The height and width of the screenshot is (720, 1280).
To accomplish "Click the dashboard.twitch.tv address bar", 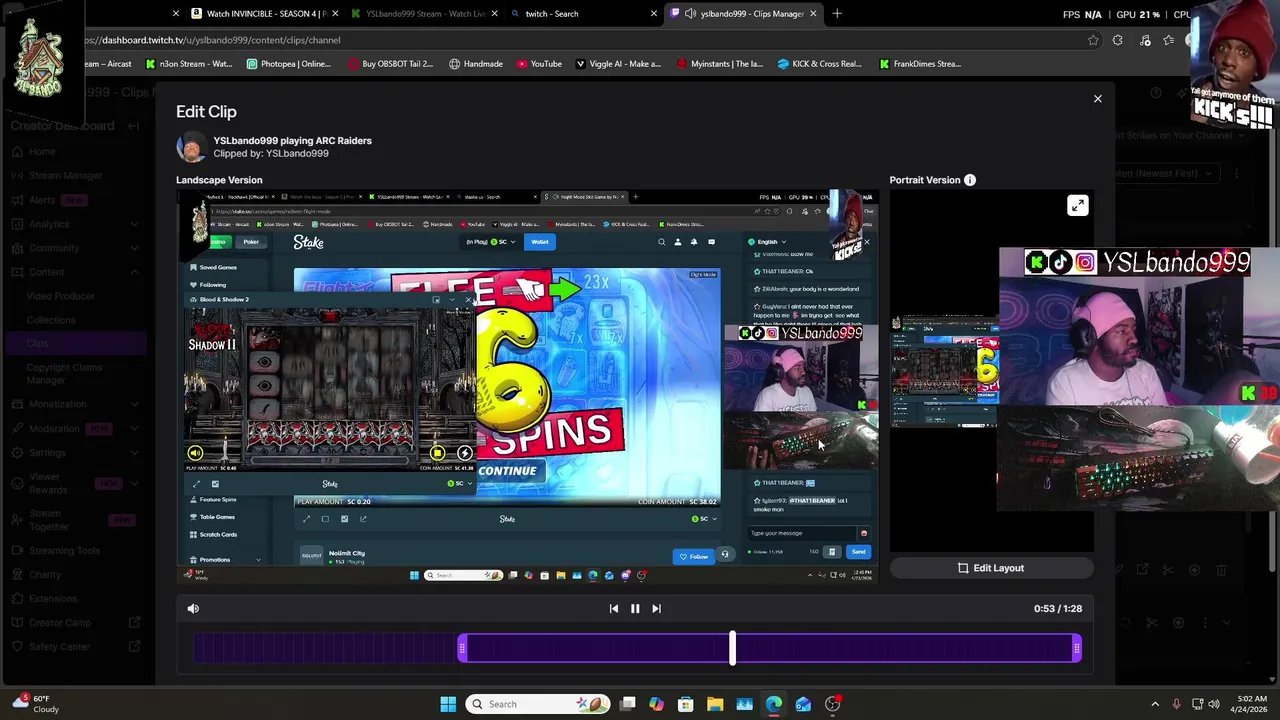I will pyautogui.click(x=580, y=40).
